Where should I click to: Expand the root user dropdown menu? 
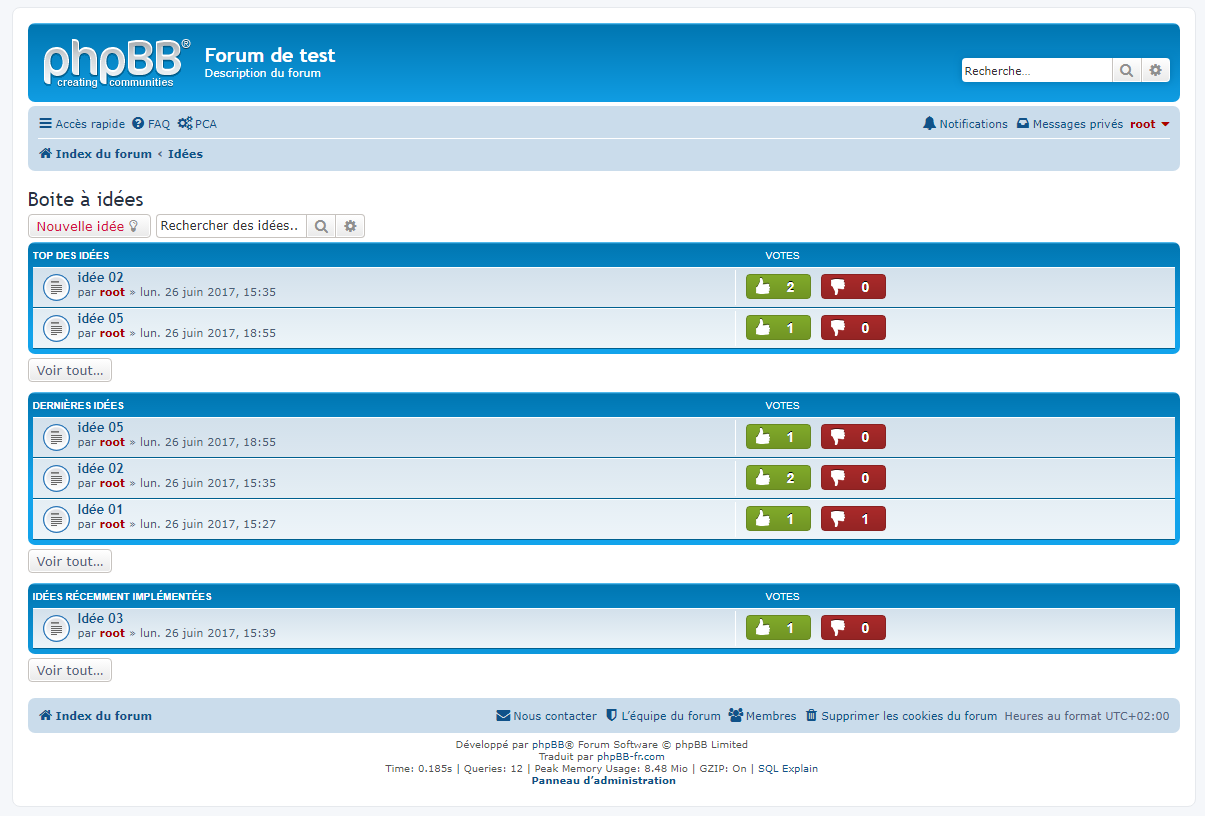tap(1150, 124)
